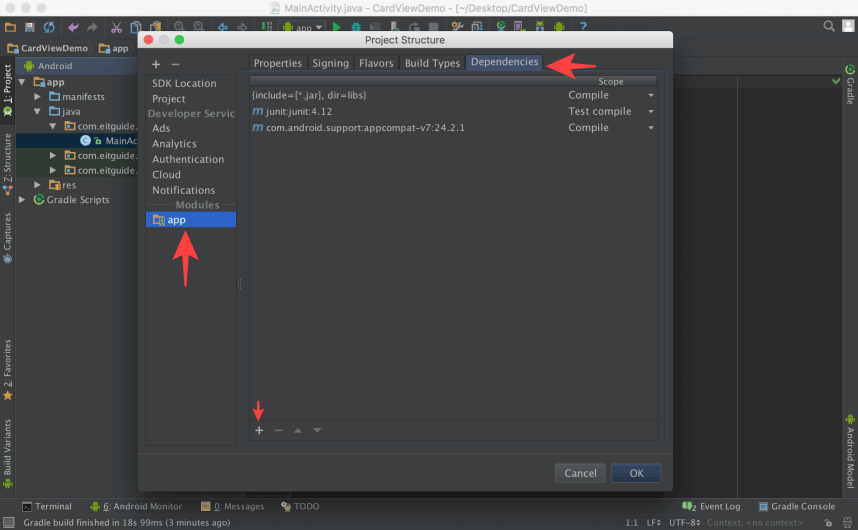Click CardViewDemo in the breadcrumb bar
This screenshot has height=530, width=858.
click(48, 48)
